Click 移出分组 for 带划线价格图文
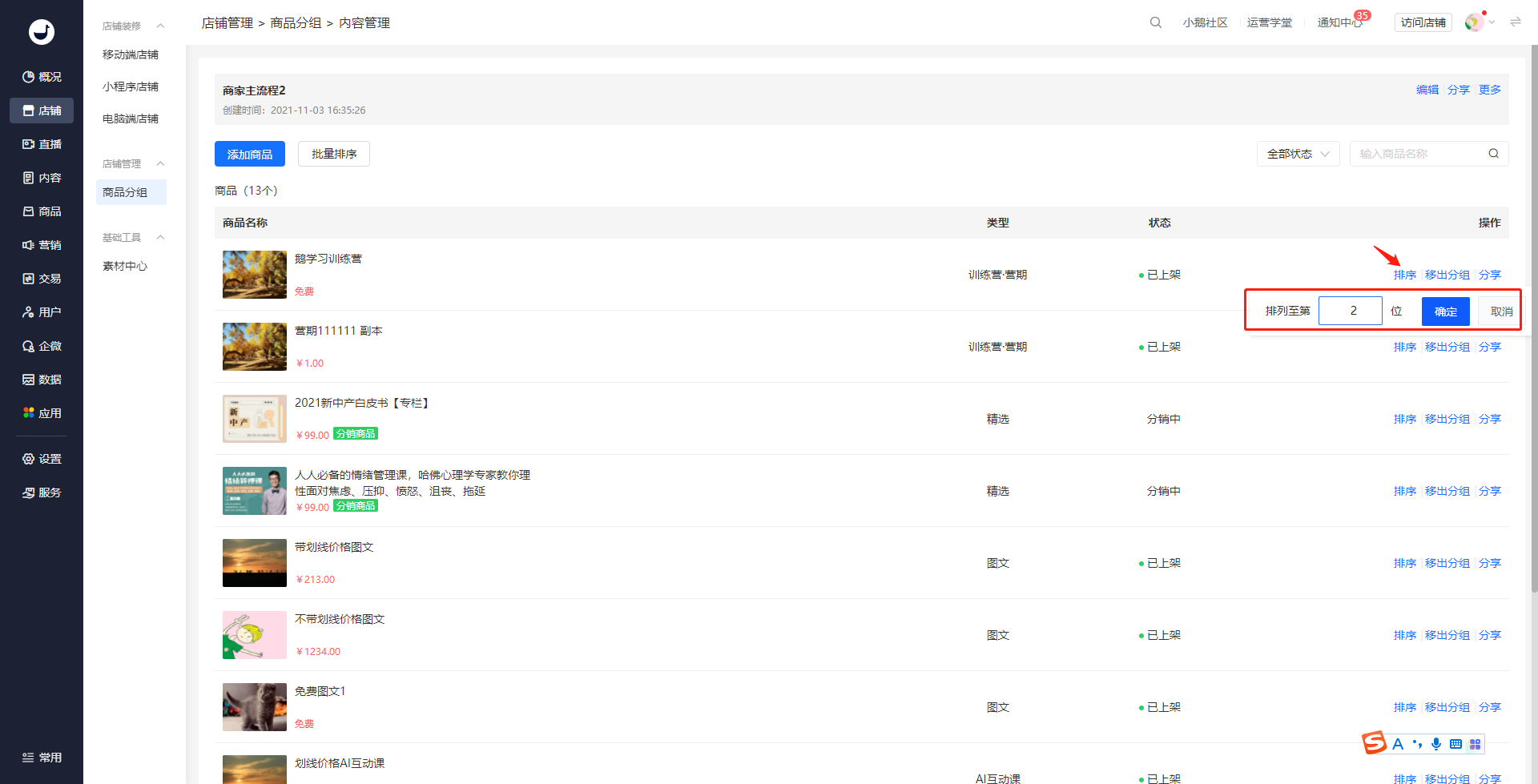 pos(1447,563)
